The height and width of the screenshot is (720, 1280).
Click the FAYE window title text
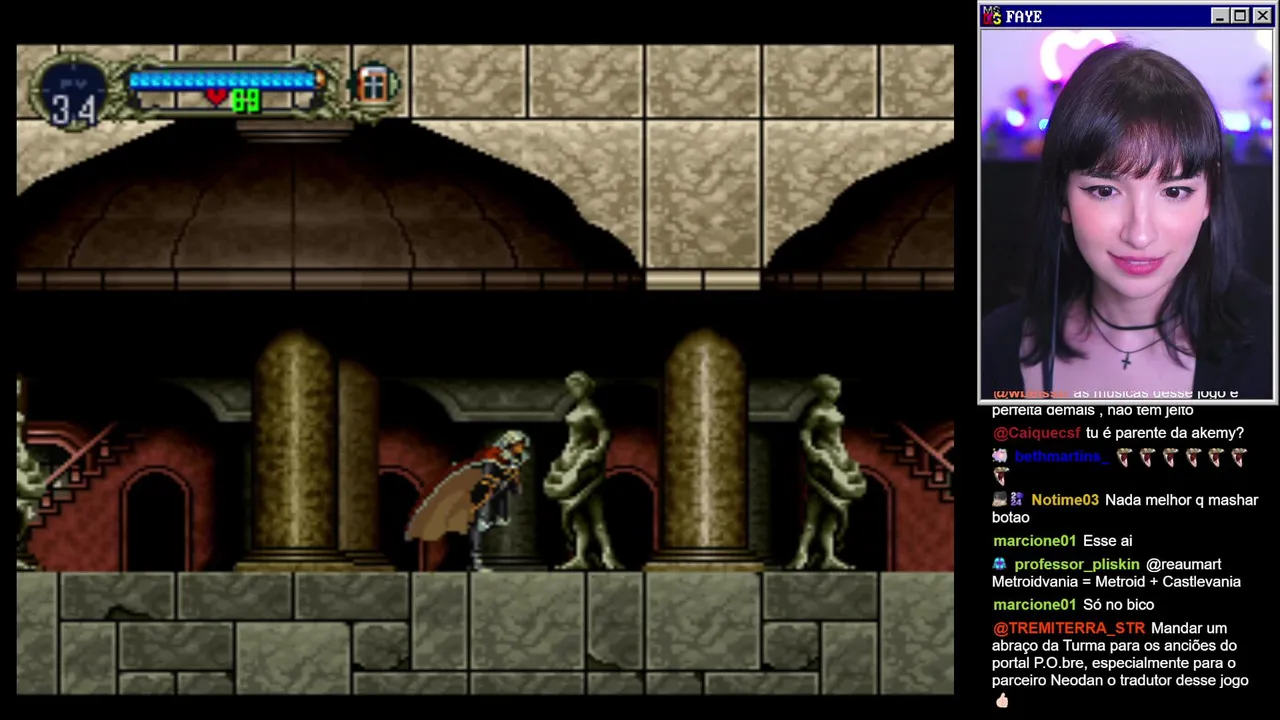coord(1024,16)
